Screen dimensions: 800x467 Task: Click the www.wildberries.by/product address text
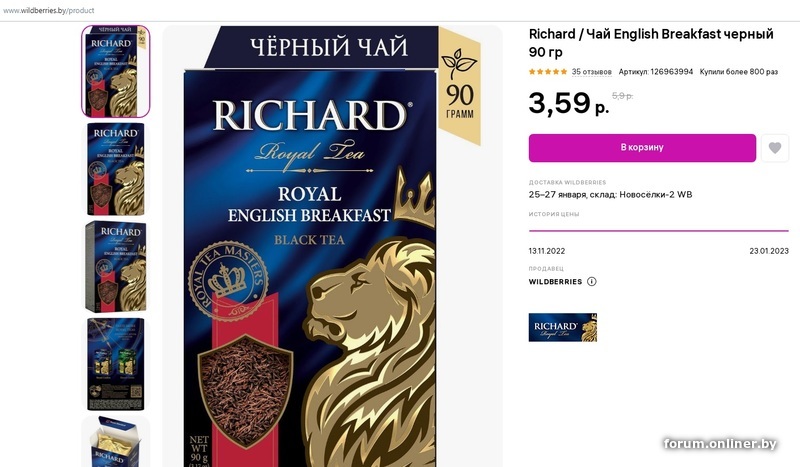(48, 10)
